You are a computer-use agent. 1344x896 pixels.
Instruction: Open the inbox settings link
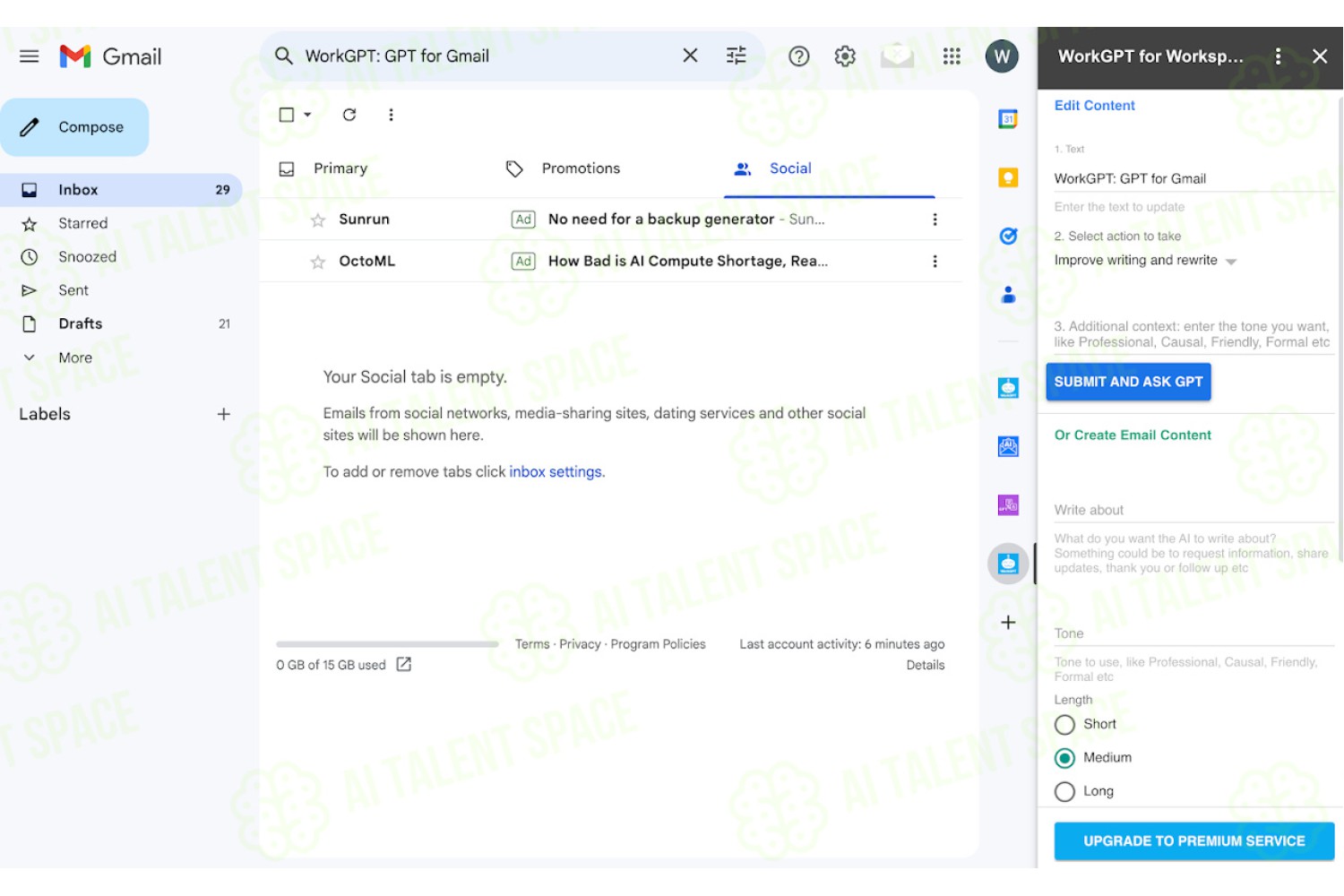point(556,472)
